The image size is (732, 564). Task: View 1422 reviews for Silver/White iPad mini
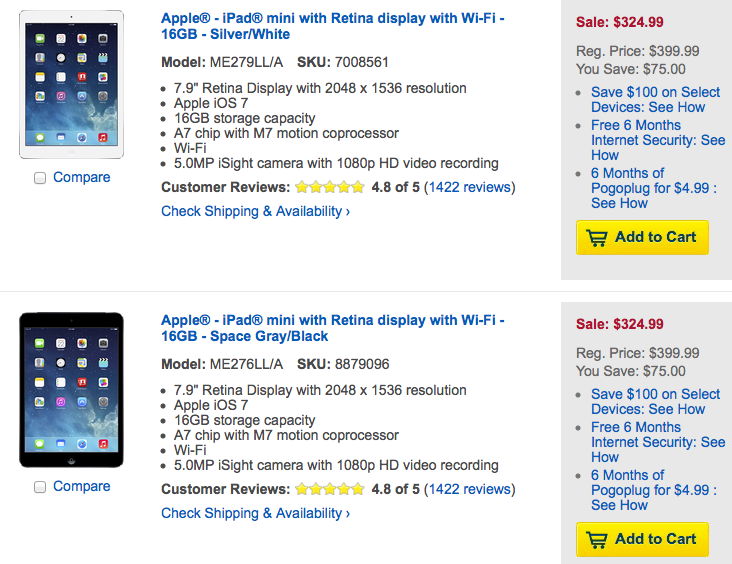coord(469,187)
